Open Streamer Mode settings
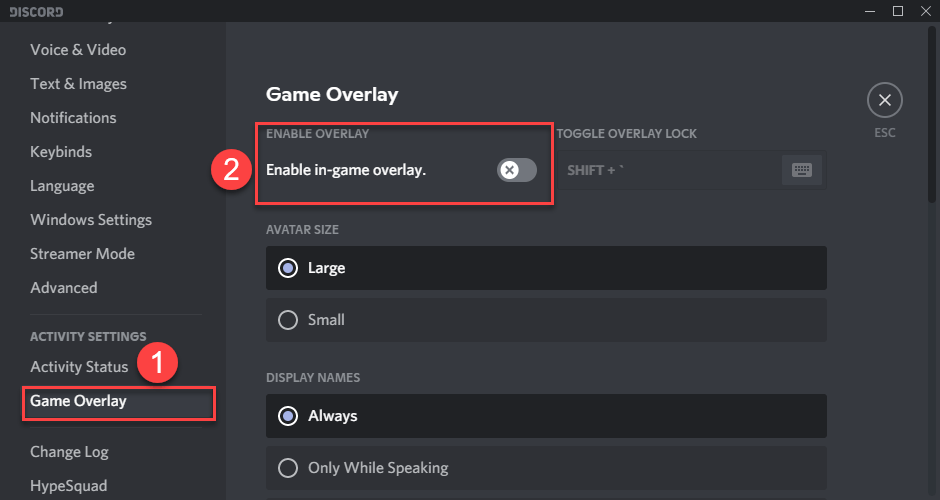940x500 pixels. [x=82, y=254]
